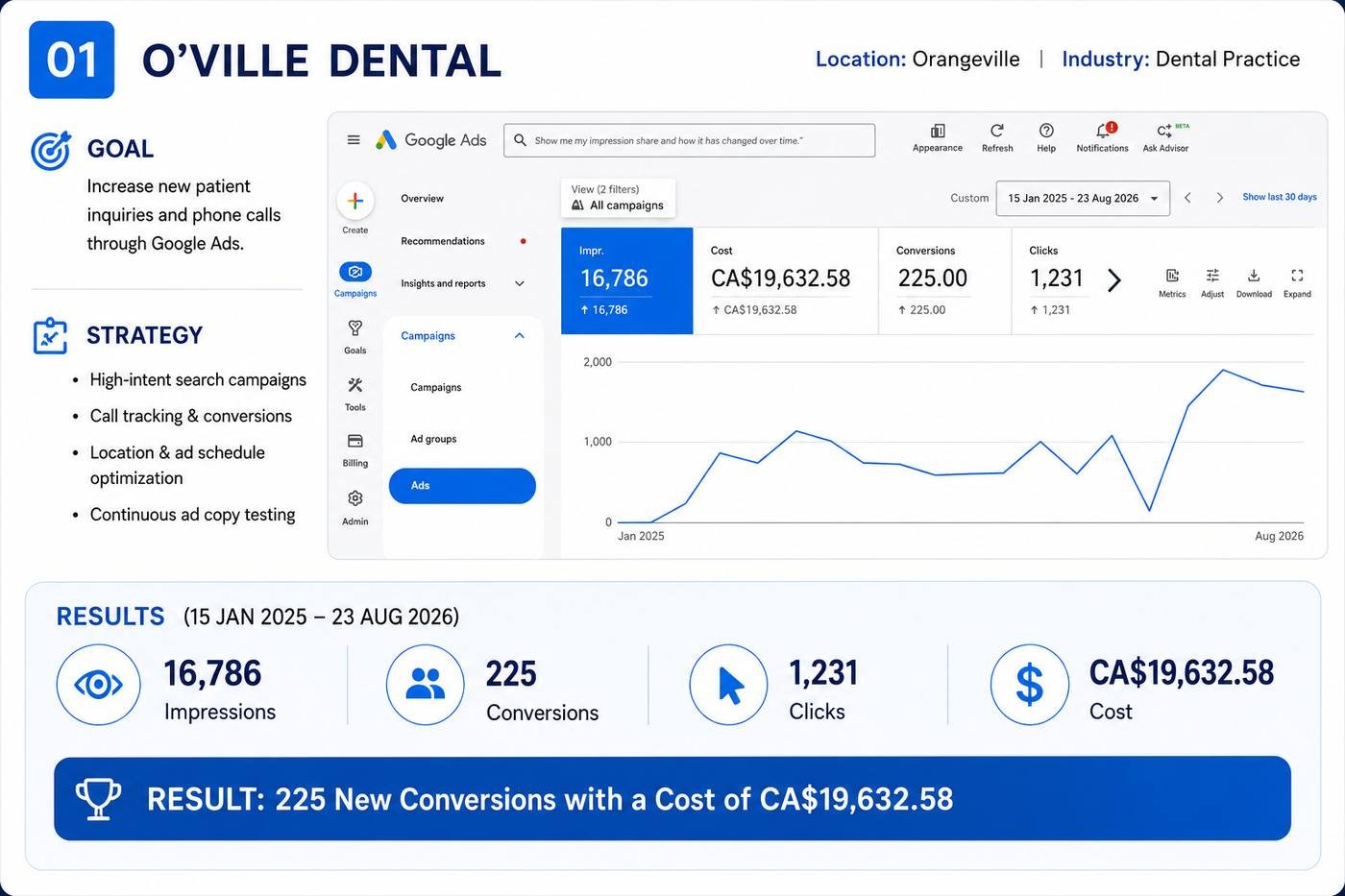Open the All campaigns view filter

click(620, 198)
